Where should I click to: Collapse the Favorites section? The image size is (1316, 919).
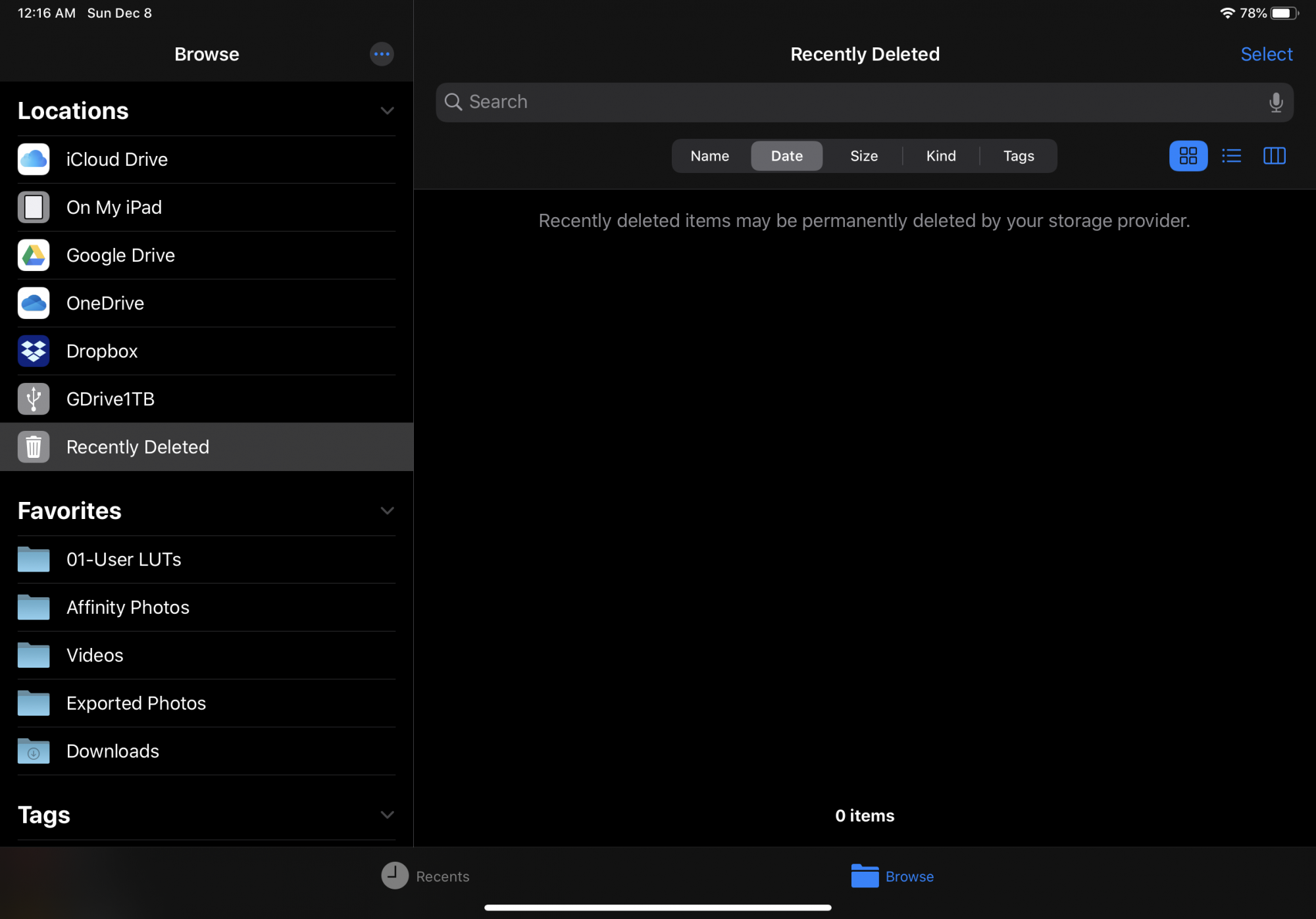coord(387,510)
